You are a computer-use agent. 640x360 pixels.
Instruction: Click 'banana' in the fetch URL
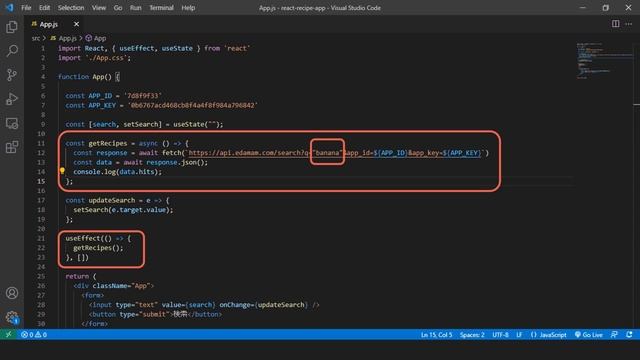[327, 153]
